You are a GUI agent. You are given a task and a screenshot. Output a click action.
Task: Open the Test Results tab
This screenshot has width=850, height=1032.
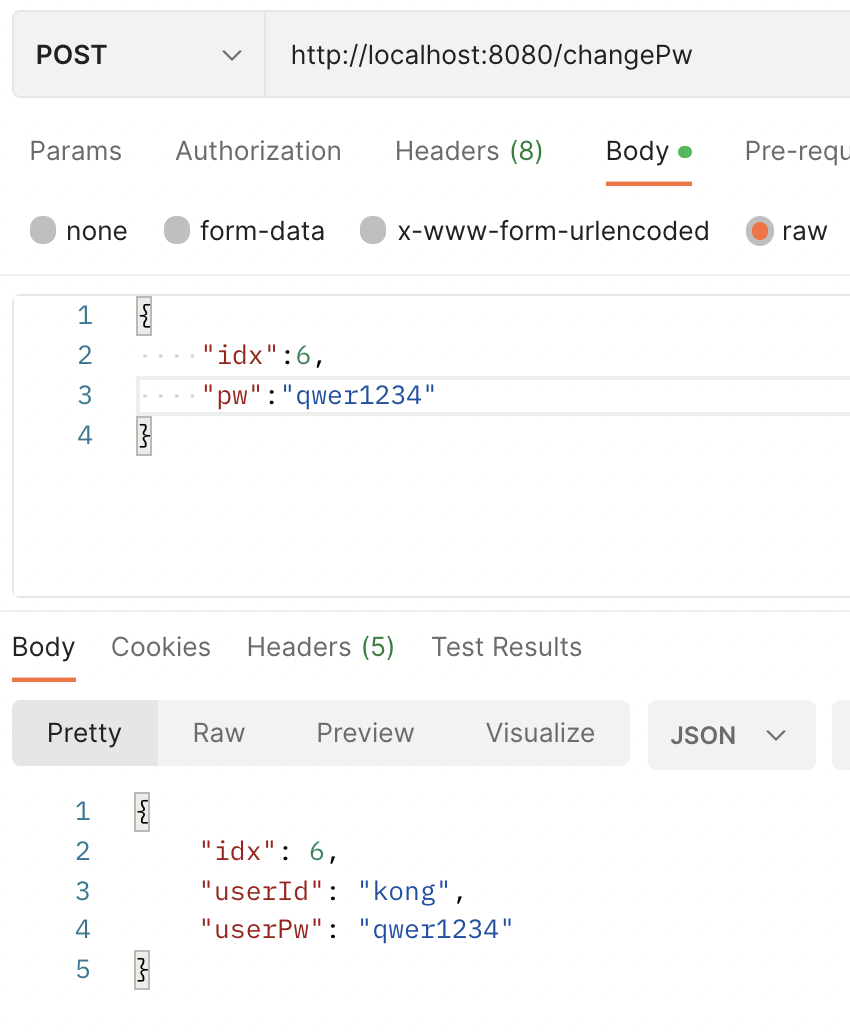tap(506, 647)
